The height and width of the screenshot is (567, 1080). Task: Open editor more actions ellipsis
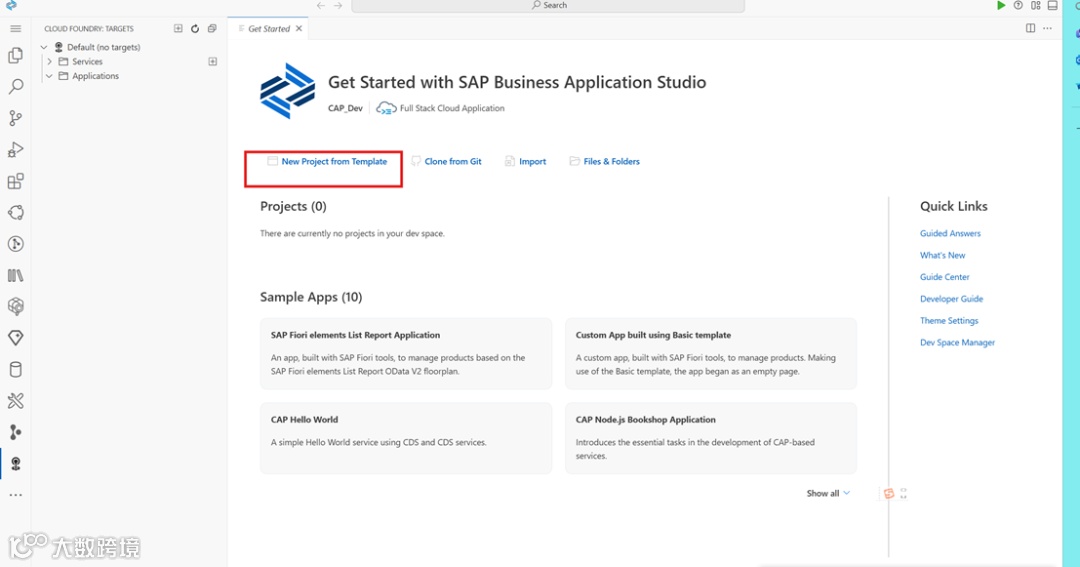click(1048, 28)
